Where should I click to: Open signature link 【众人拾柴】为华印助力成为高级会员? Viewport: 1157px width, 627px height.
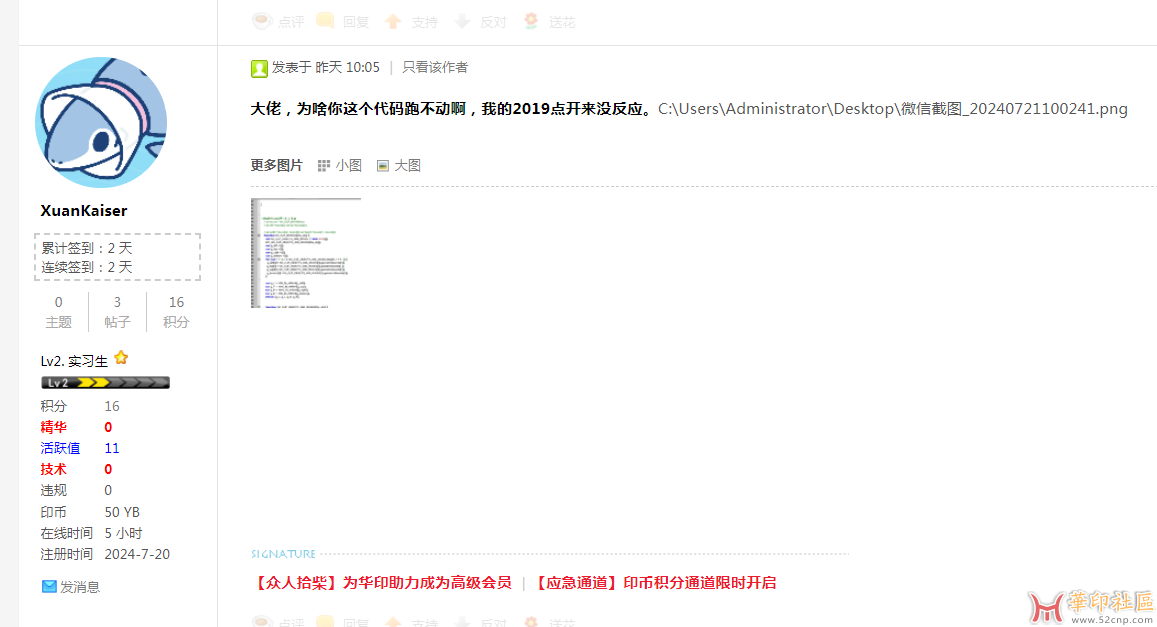[x=381, y=583]
